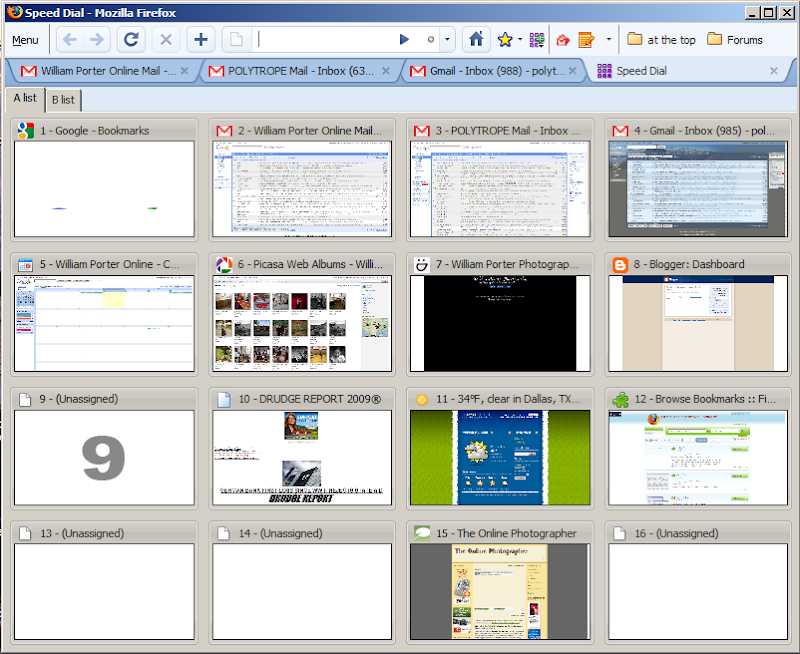
Task: Go to the Home page
Action: tap(476, 40)
